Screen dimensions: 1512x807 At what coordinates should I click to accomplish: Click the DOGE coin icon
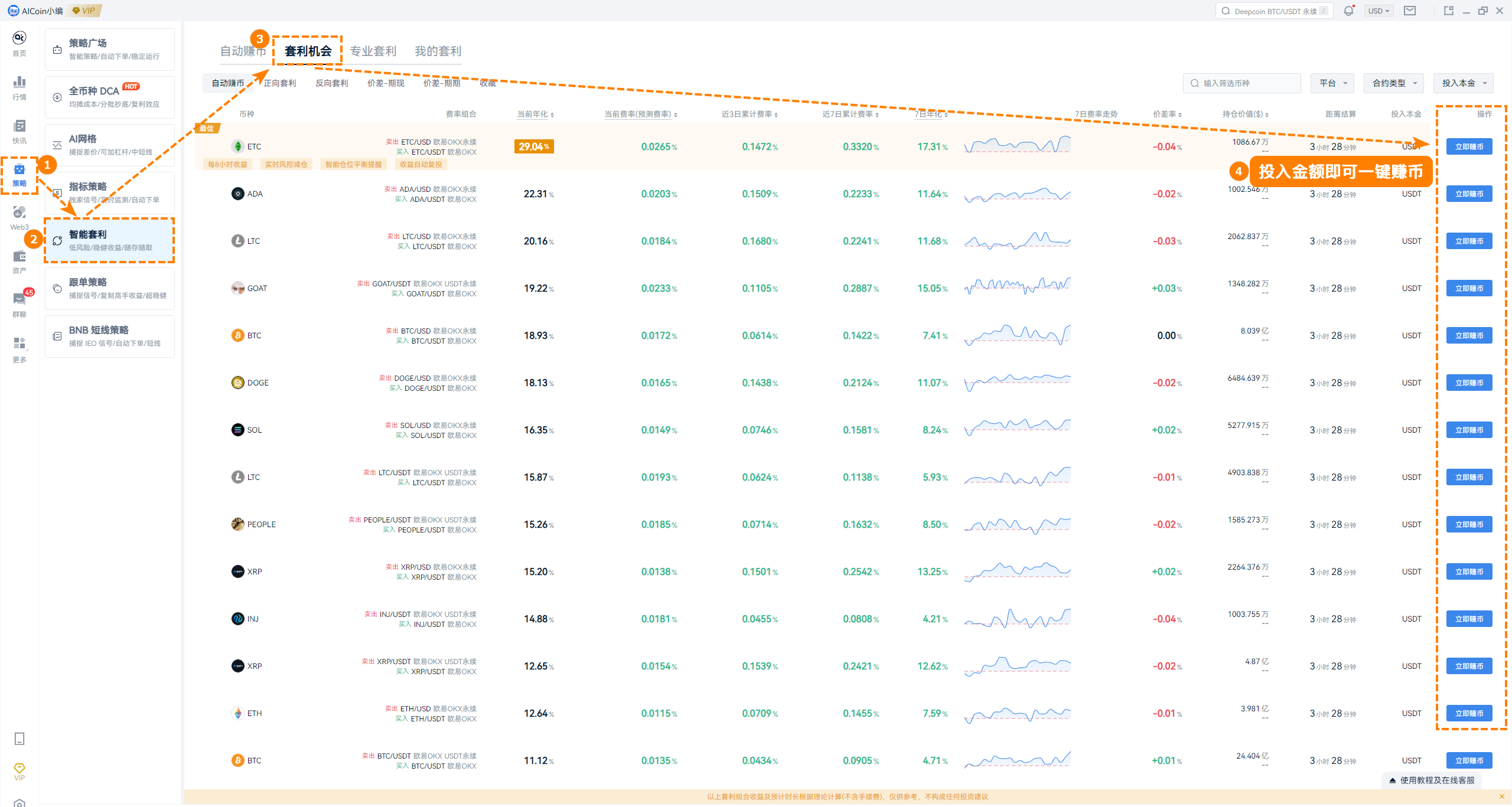click(x=237, y=383)
